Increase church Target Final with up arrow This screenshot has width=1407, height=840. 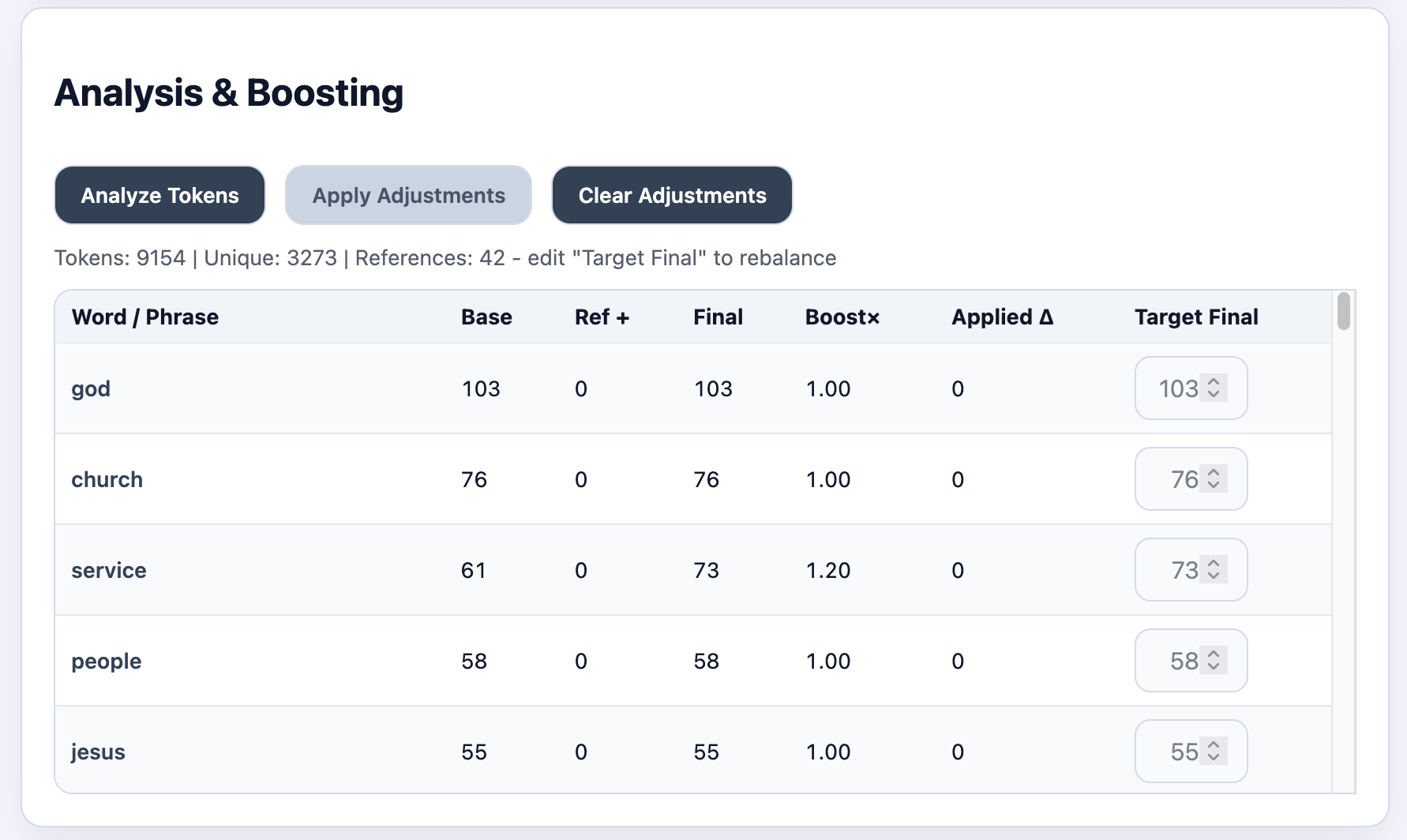pos(1214,473)
